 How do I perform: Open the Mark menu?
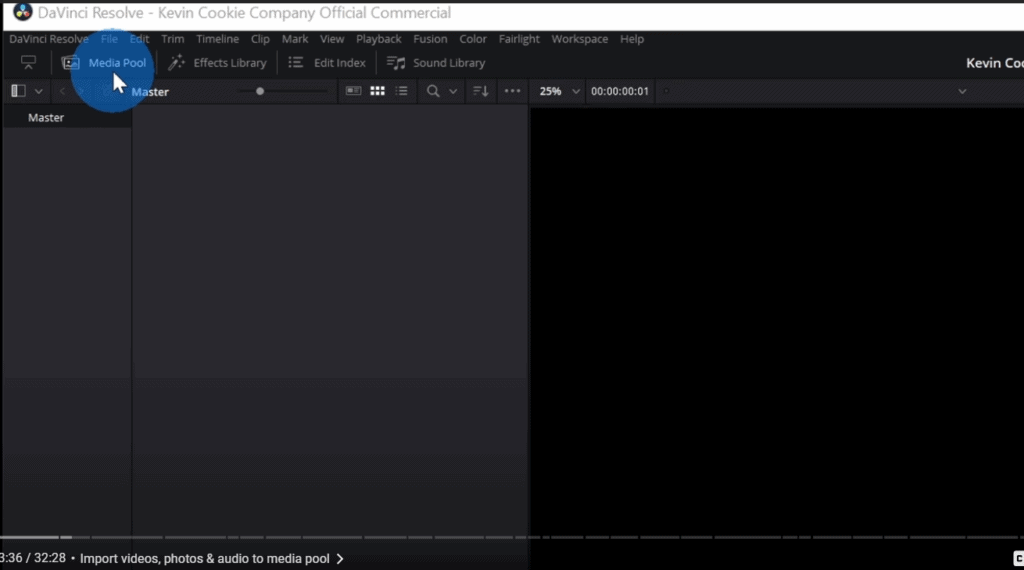coord(295,39)
